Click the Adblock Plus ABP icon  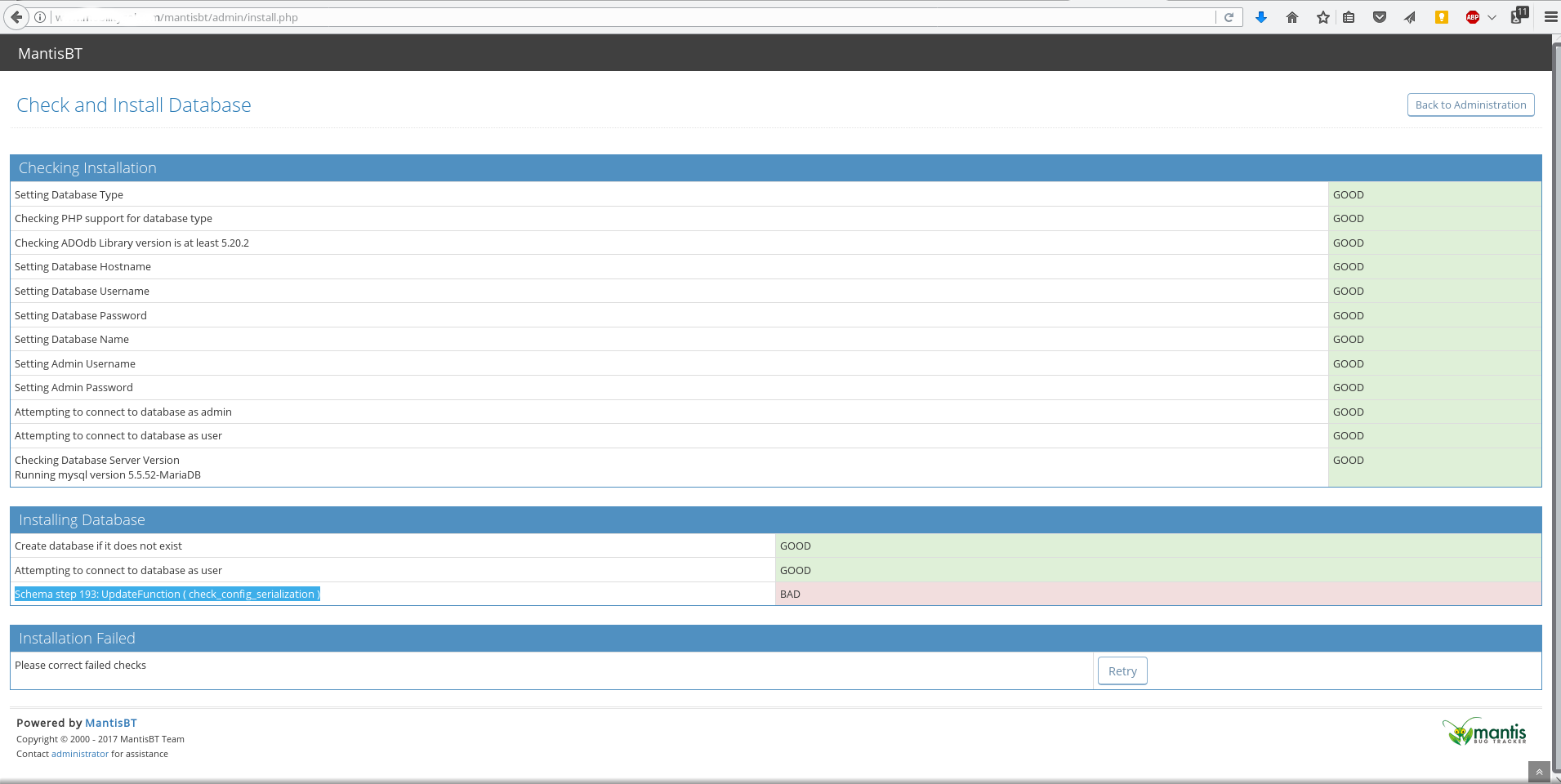point(1473,17)
